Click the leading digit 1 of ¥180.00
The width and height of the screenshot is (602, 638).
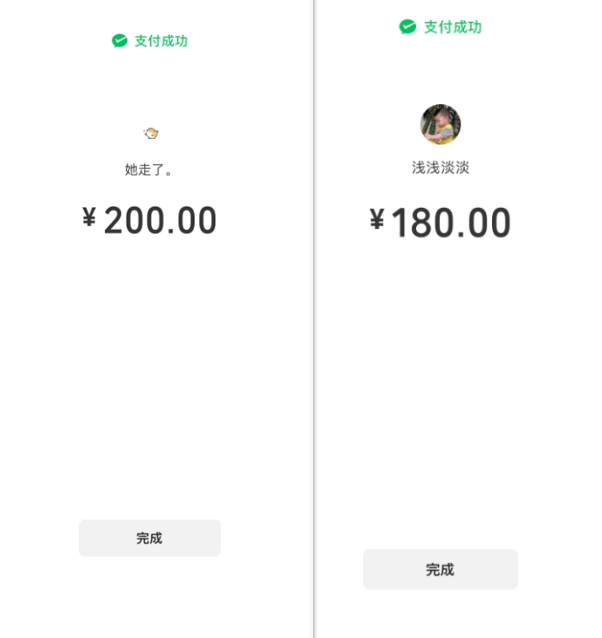pyautogui.click(x=400, y=222)
